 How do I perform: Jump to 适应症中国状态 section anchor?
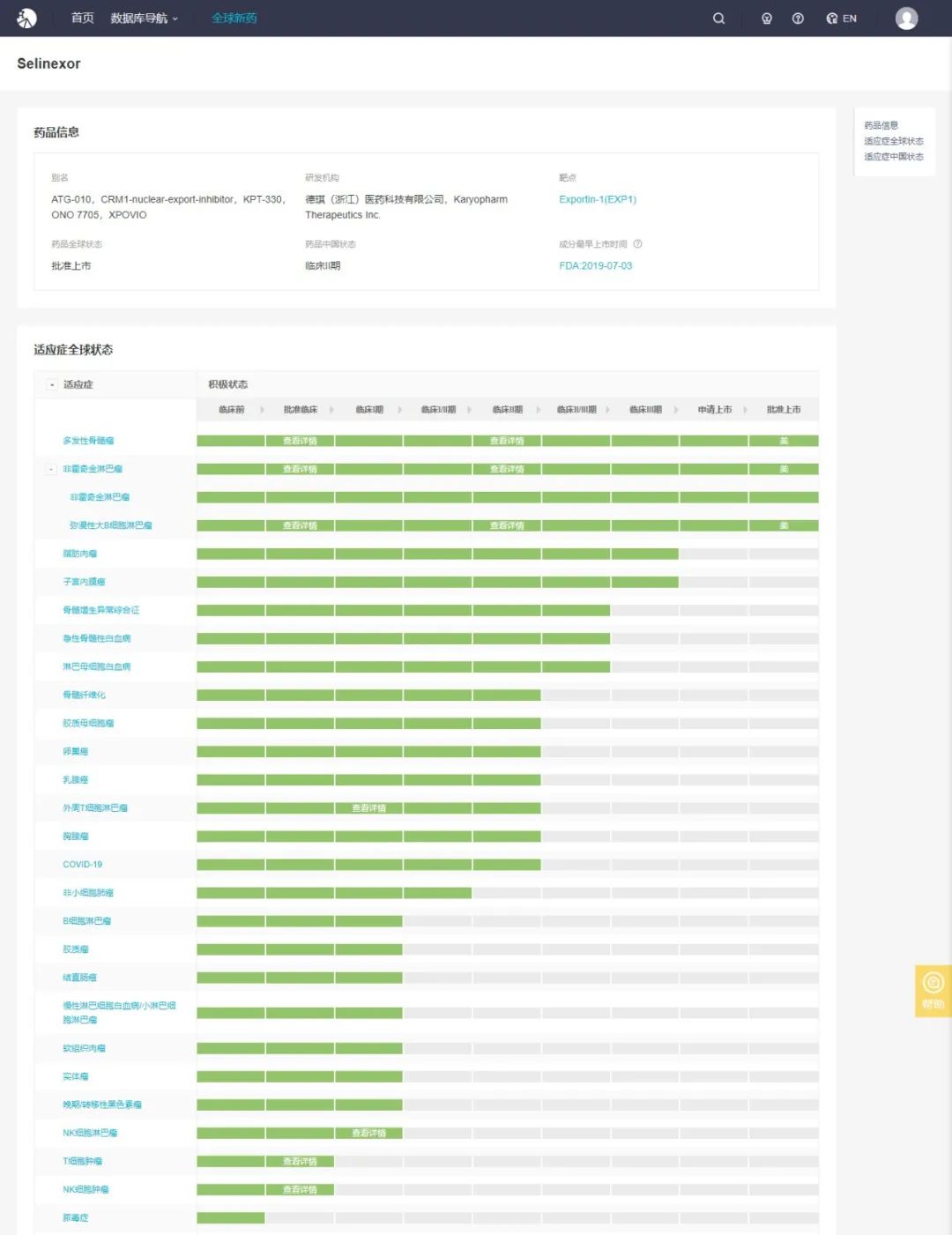coord(893,157)
